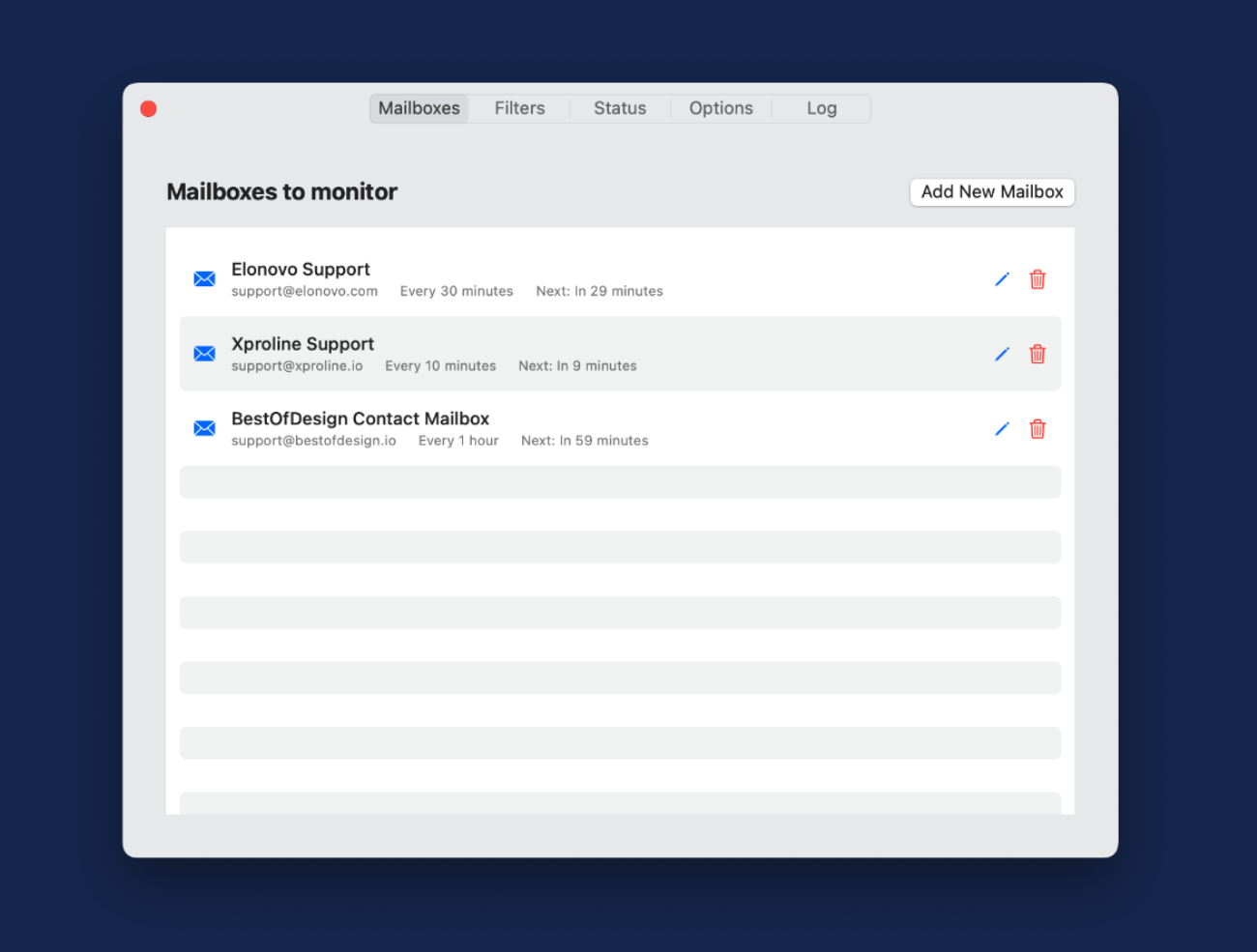Click 'Next: In 29 minutes' text

(599, 291)
